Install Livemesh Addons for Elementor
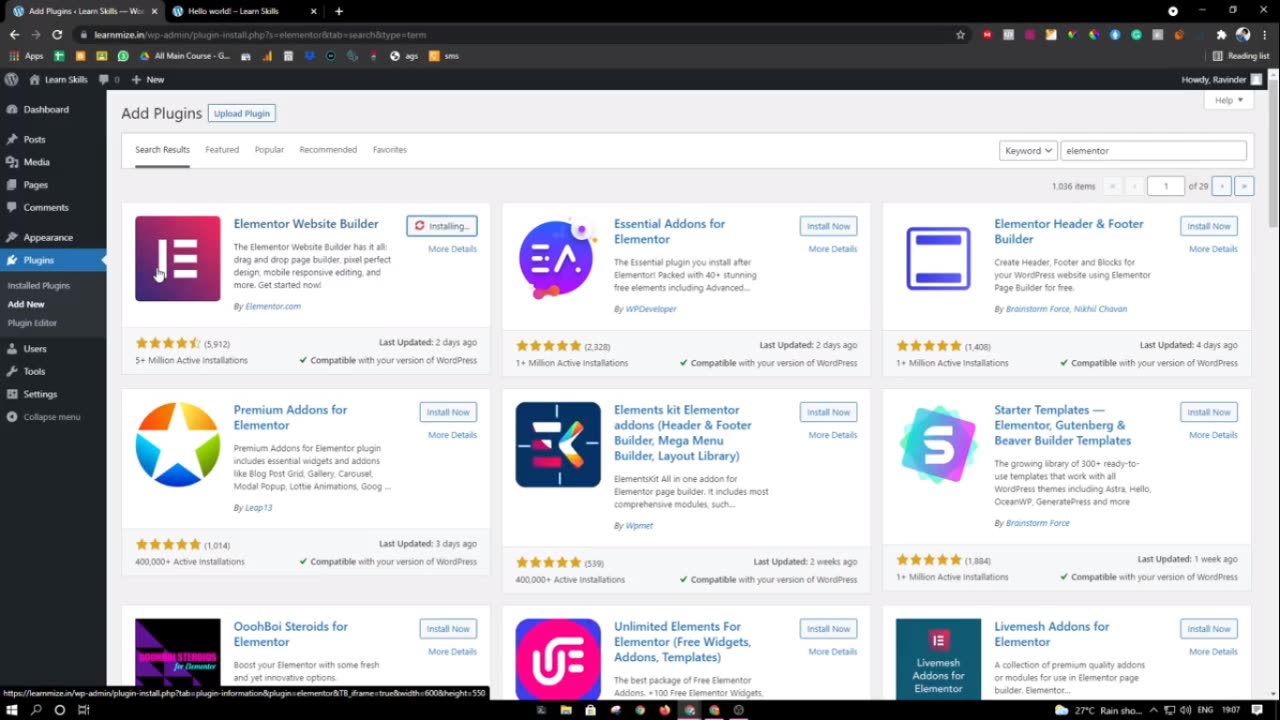This screenshot has height=720, width=1280. point(1209,629)
